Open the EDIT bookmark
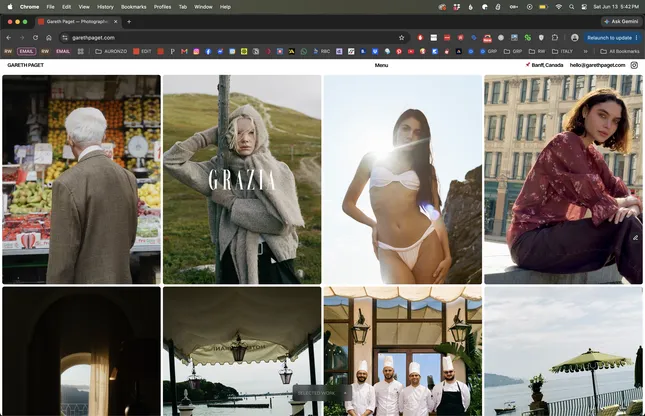Image resolution: width=645 pixels, height=416 pixels. (x=142, y=51)
